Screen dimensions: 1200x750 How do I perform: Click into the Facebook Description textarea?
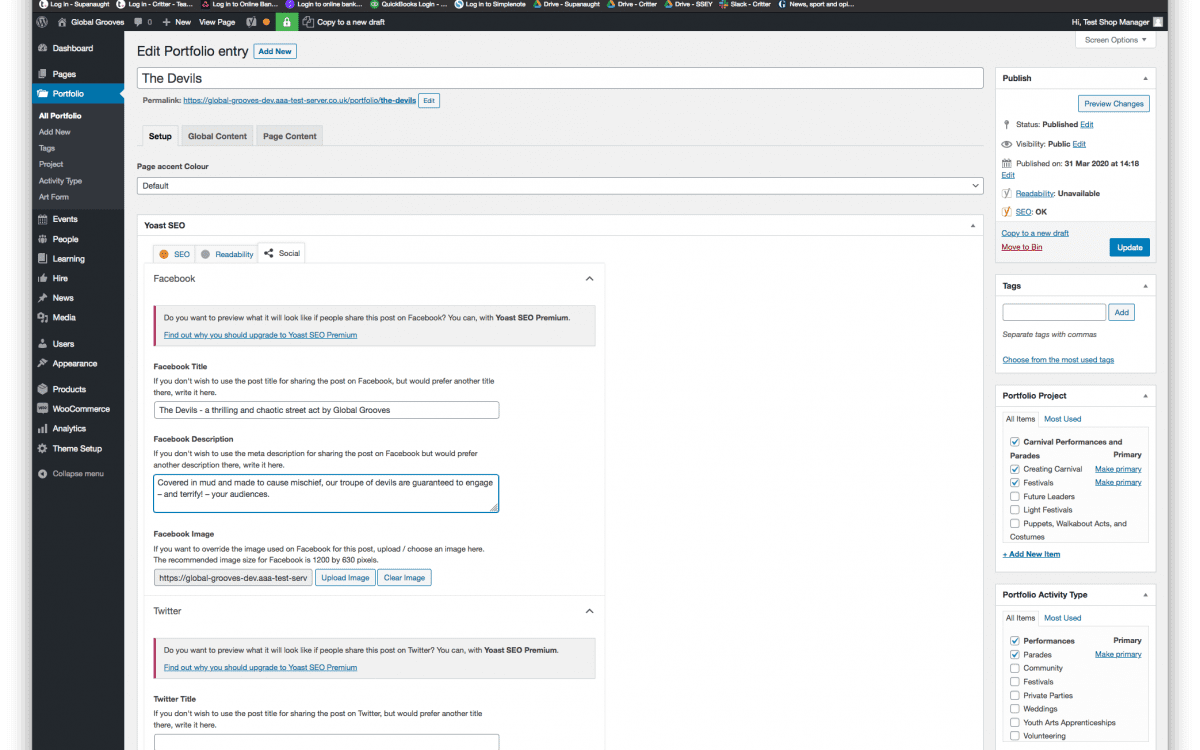point(326,493)
